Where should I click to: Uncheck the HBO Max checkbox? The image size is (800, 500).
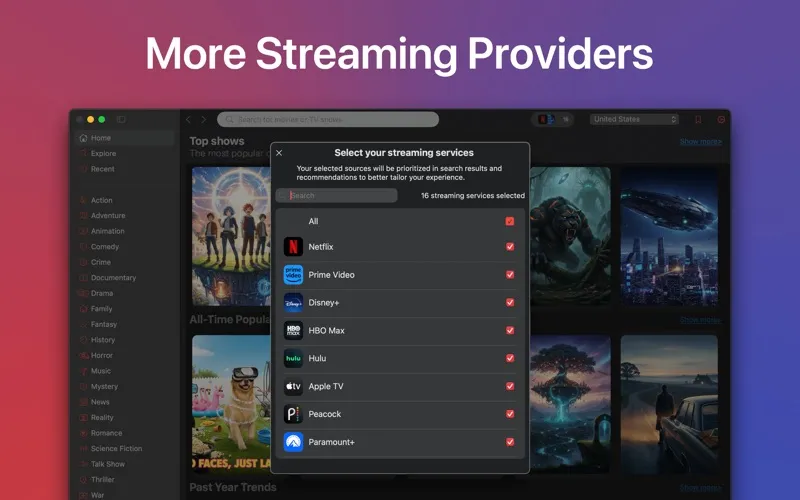pos(509,331)
